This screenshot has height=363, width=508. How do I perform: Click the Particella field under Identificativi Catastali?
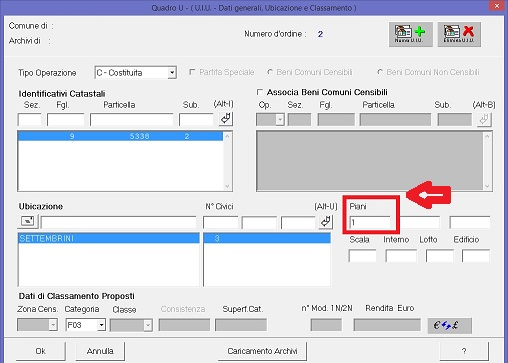132,119
